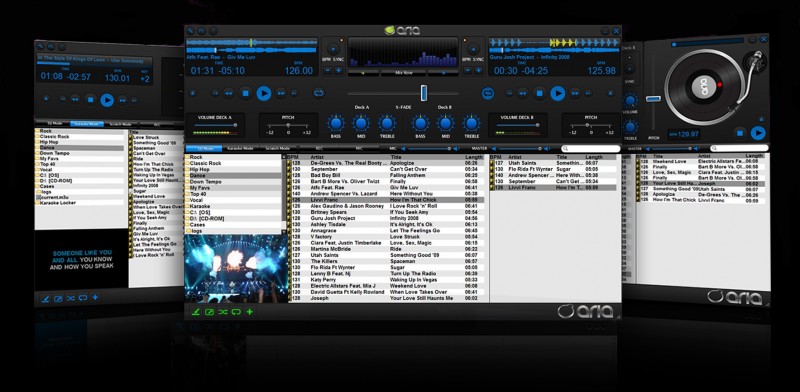The width and height of the screenshot is (800, 392).
Task: Click the green plus add icon
Action: click(x=249, y=311)
